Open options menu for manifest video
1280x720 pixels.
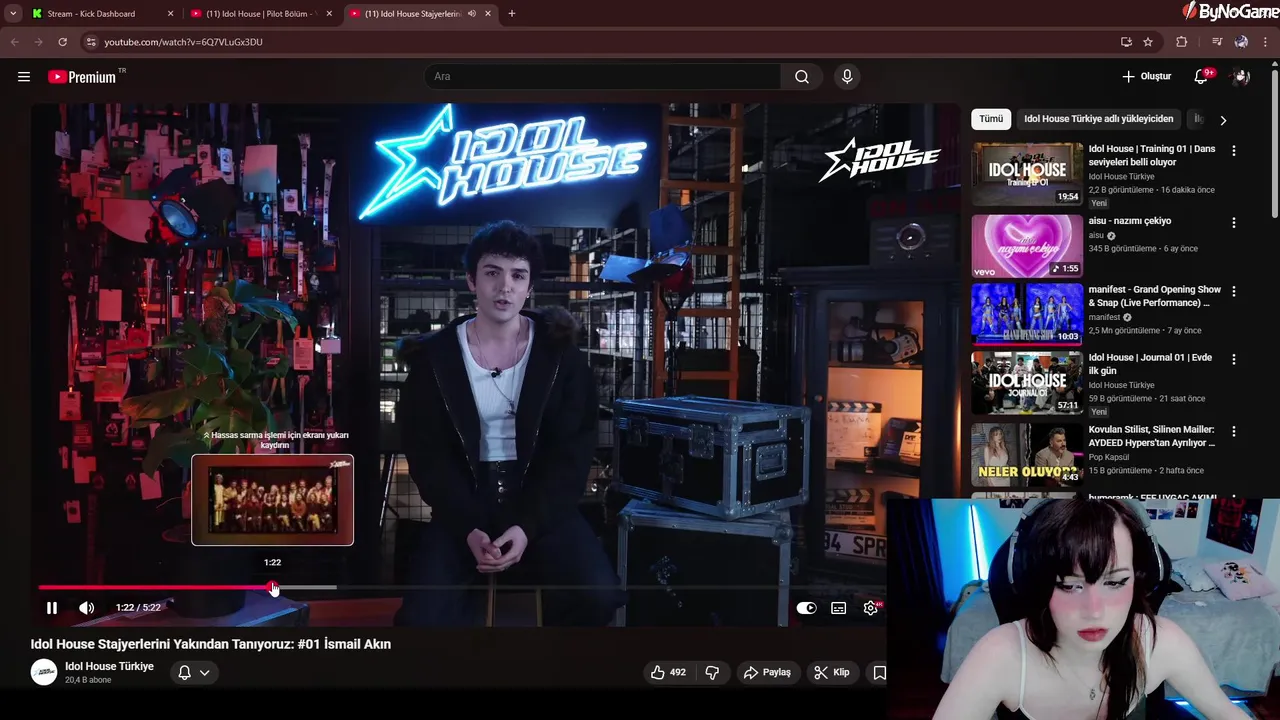1233,292
